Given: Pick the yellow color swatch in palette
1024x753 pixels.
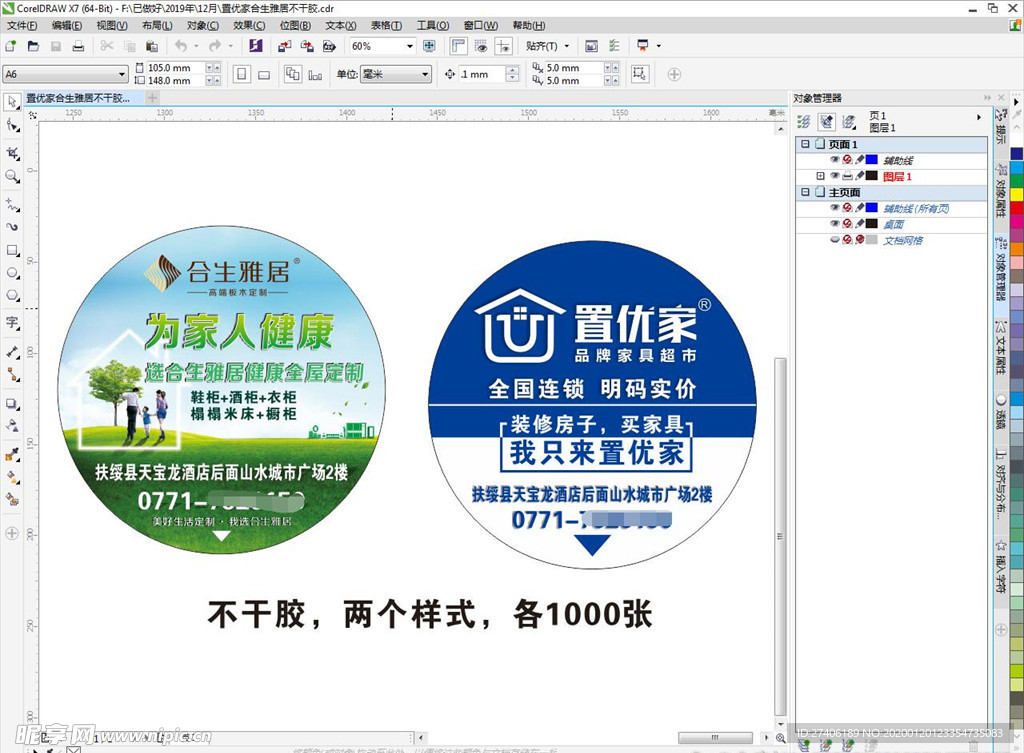Looking at the screenshot, I should point(1017,194).
